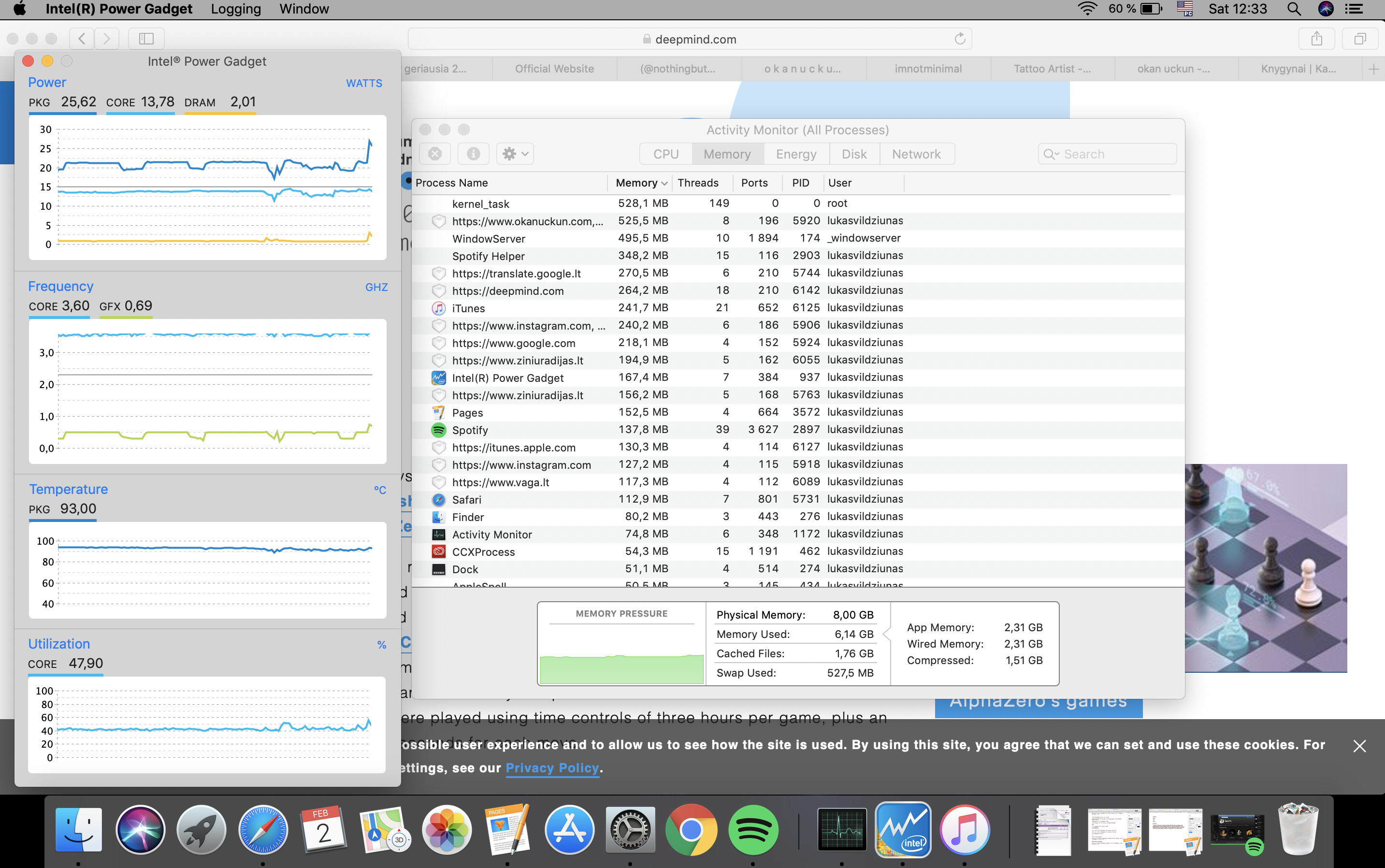Click Safari Share toolbar icon
Image resolution: width=1385 pixels, height=868 pixels.
[1316, 39]
